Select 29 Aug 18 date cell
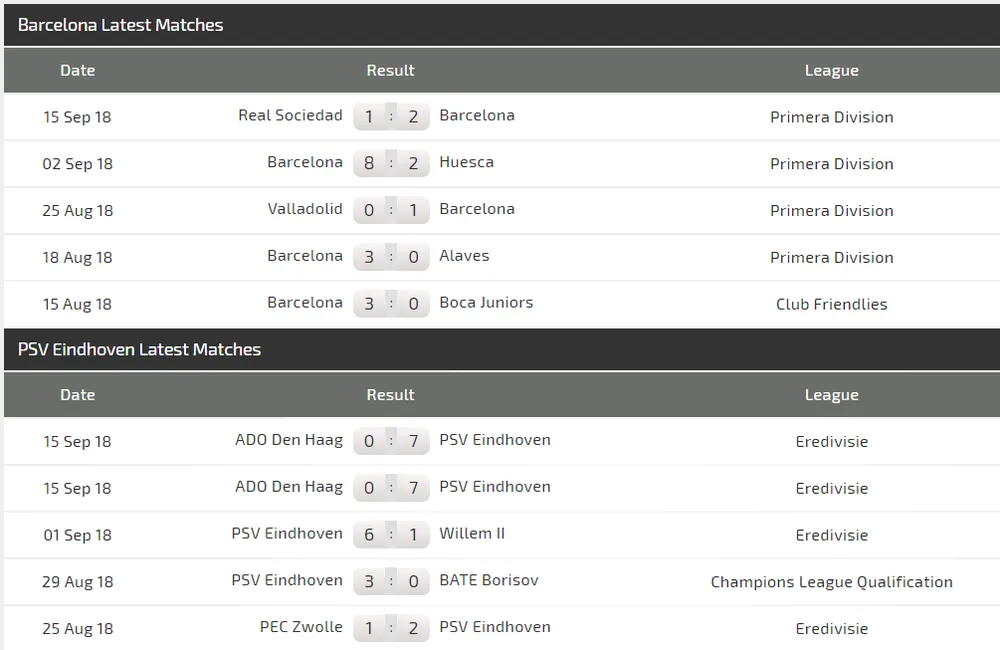The image size is (1000, 650). 77,581
